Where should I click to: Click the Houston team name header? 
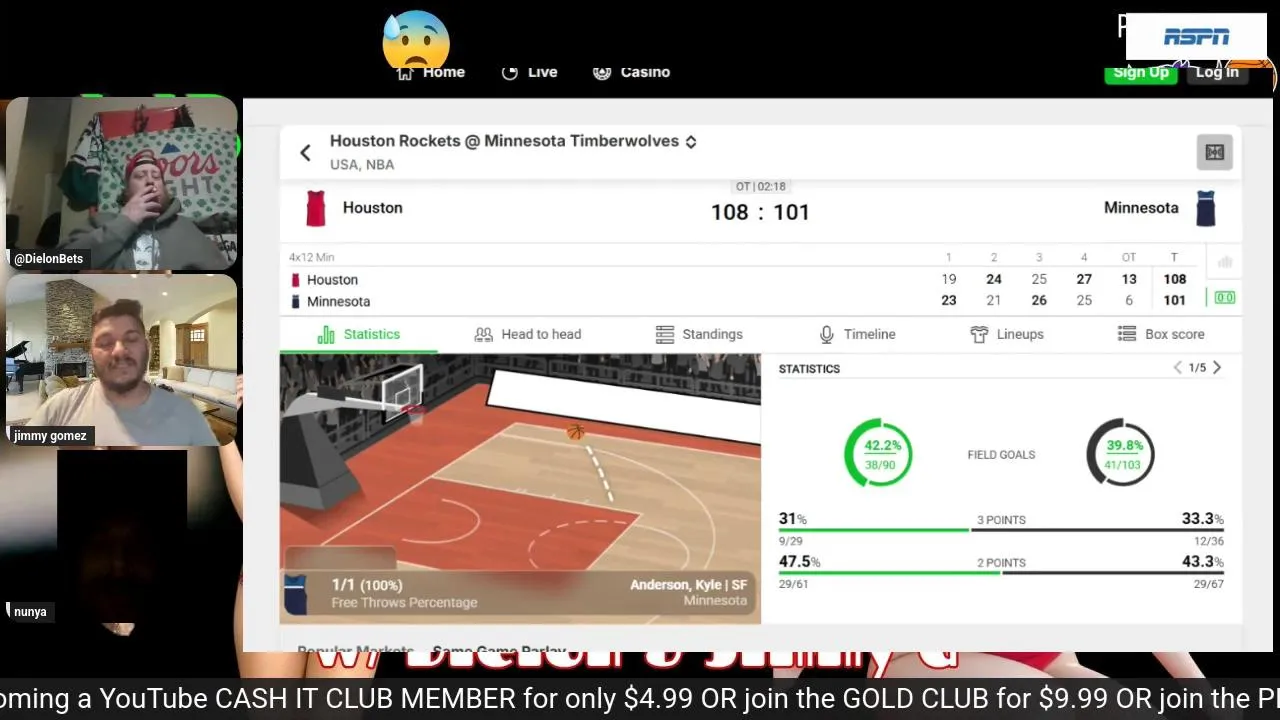click(x=373, y=208)
